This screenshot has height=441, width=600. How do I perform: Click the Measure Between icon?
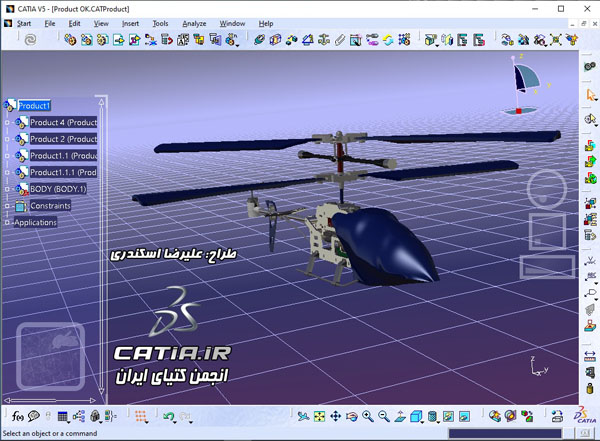590,356
